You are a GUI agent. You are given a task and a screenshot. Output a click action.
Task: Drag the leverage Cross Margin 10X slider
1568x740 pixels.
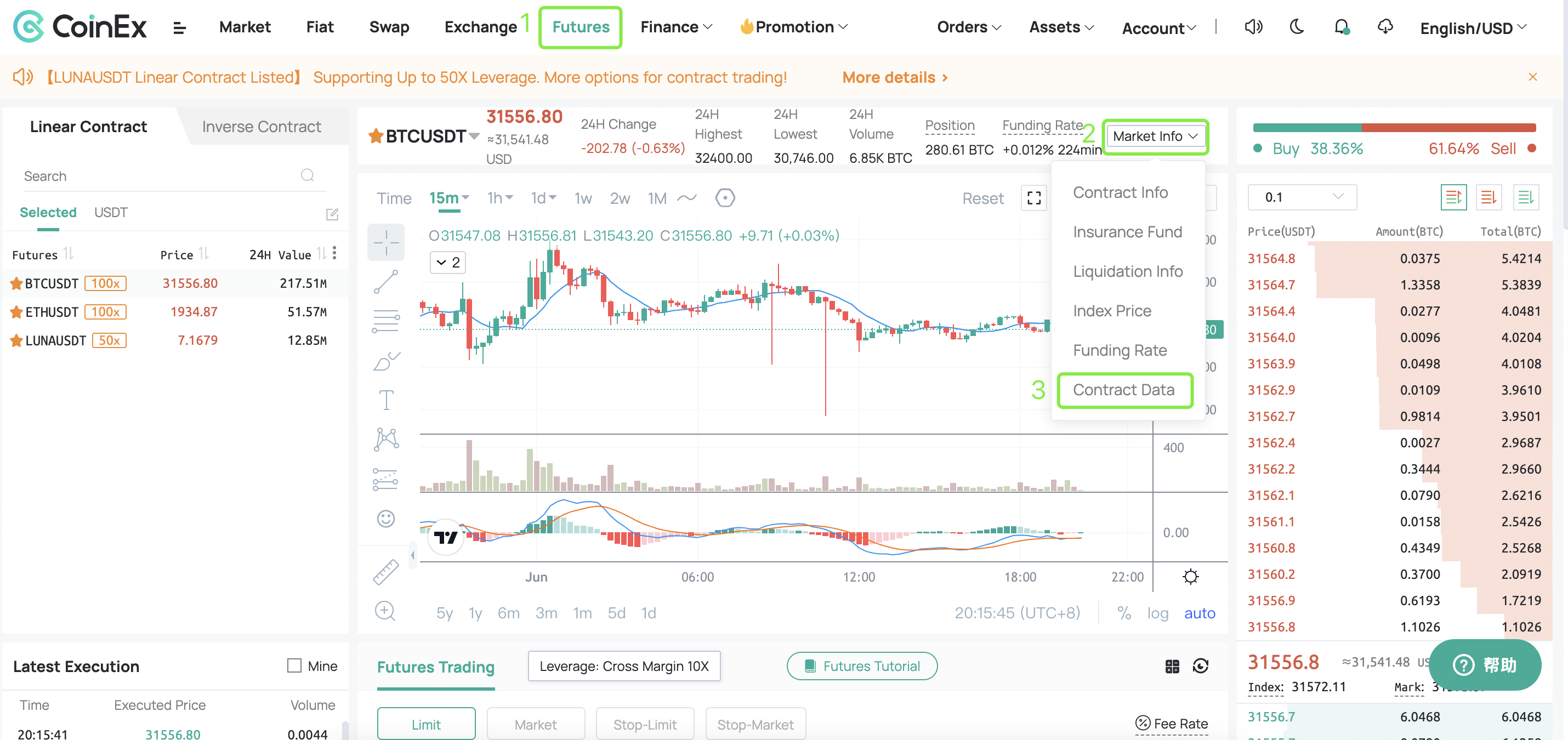click(x=625, y=664)
